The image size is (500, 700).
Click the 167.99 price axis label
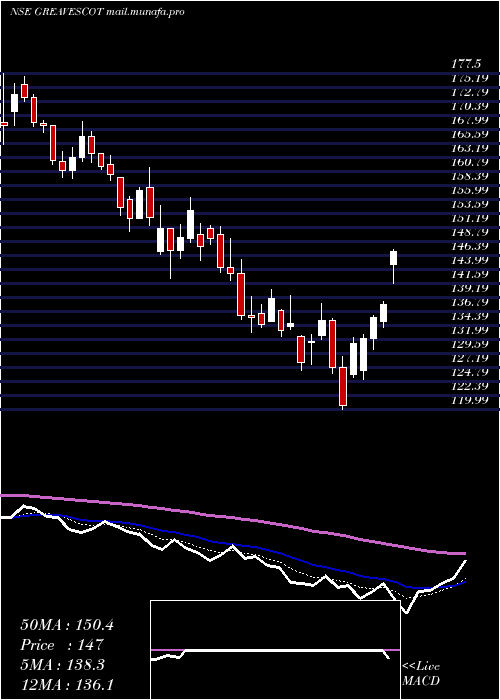(x=470, y=121)
